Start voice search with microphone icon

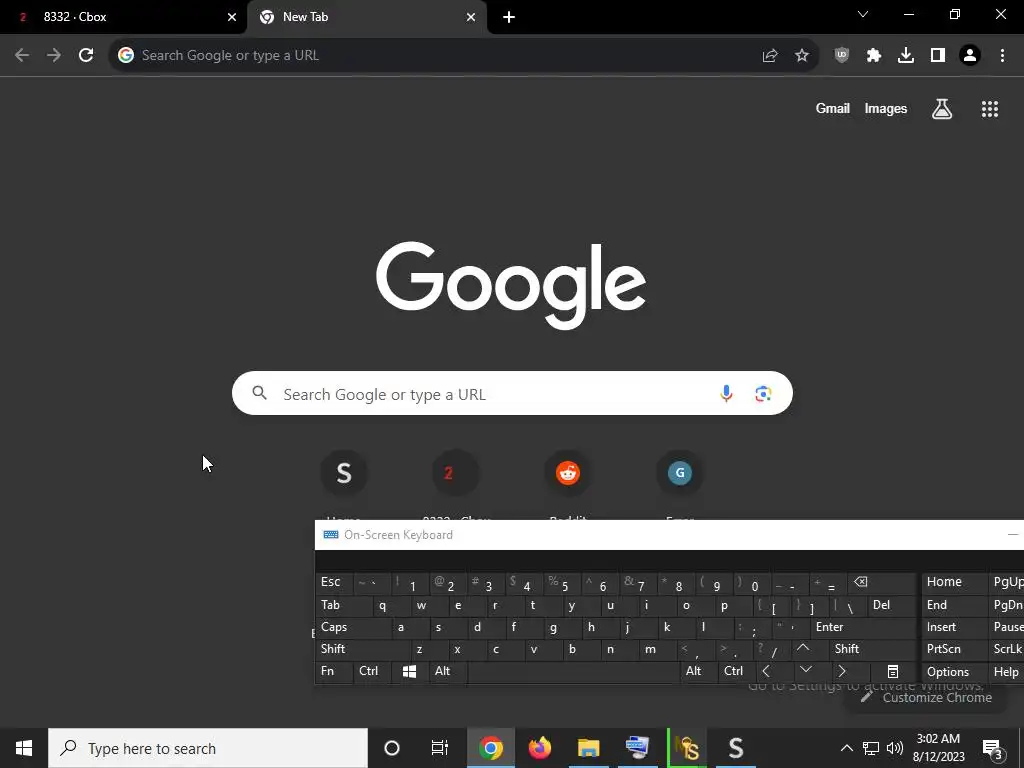coord(726,393)
